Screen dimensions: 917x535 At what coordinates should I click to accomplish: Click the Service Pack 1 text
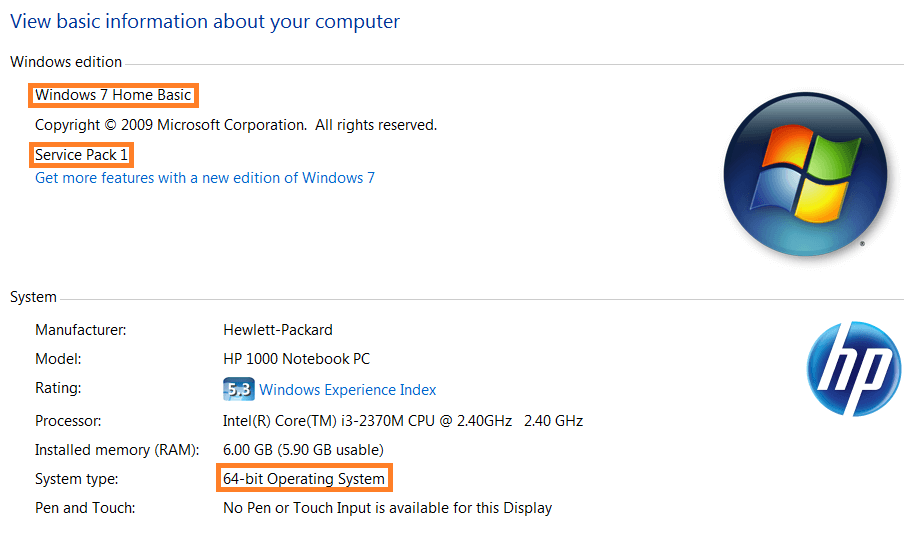(81, 155)
